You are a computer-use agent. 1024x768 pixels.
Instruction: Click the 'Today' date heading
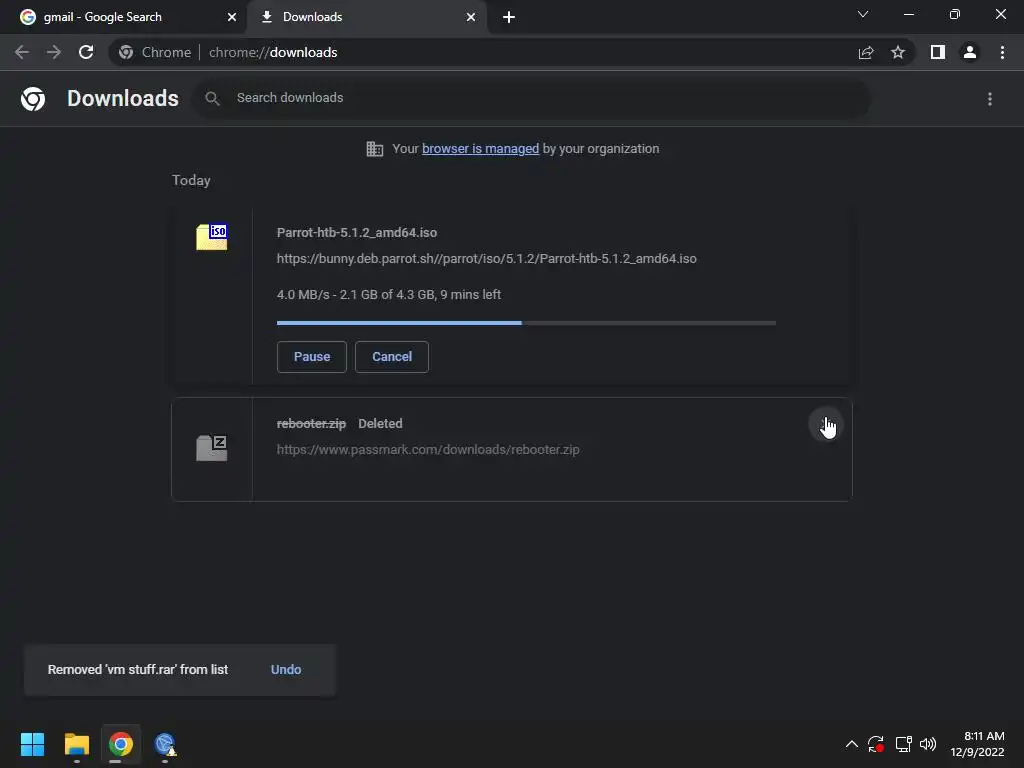[x=191, y=180]
